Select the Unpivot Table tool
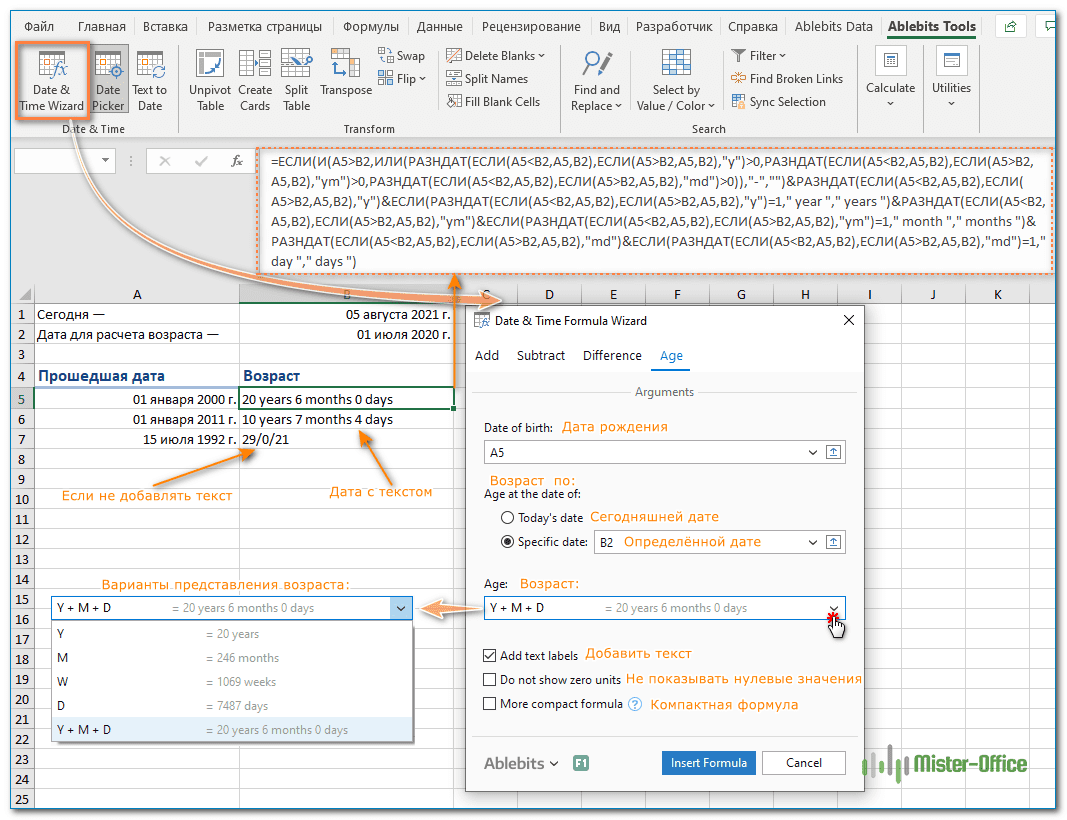 (210, 80)
